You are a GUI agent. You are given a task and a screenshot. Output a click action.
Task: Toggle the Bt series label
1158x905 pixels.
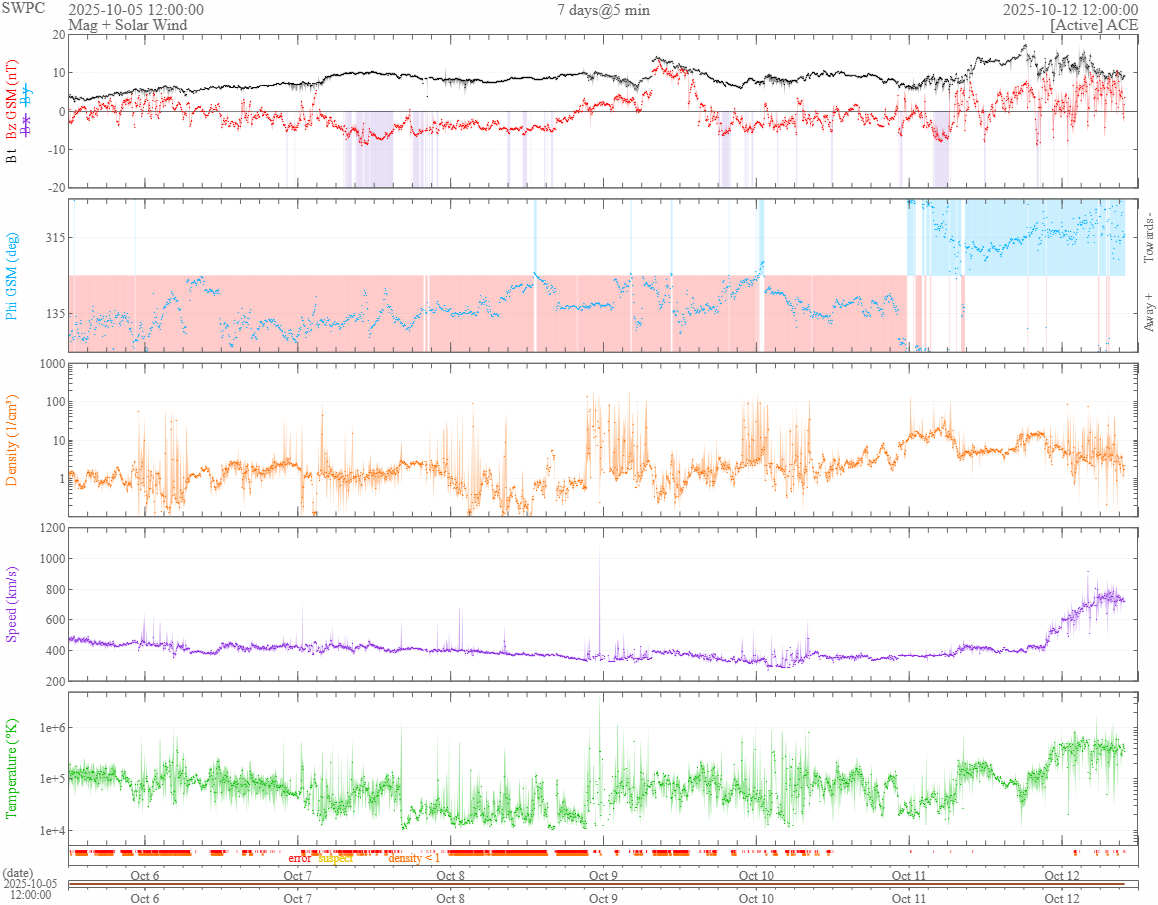11,155
